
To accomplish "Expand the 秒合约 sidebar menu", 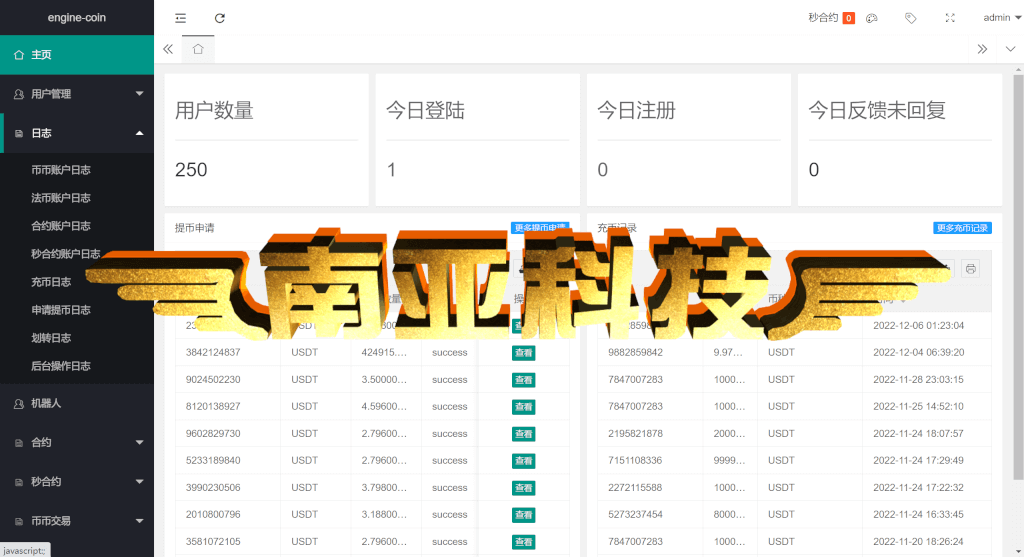I will 77,482.
